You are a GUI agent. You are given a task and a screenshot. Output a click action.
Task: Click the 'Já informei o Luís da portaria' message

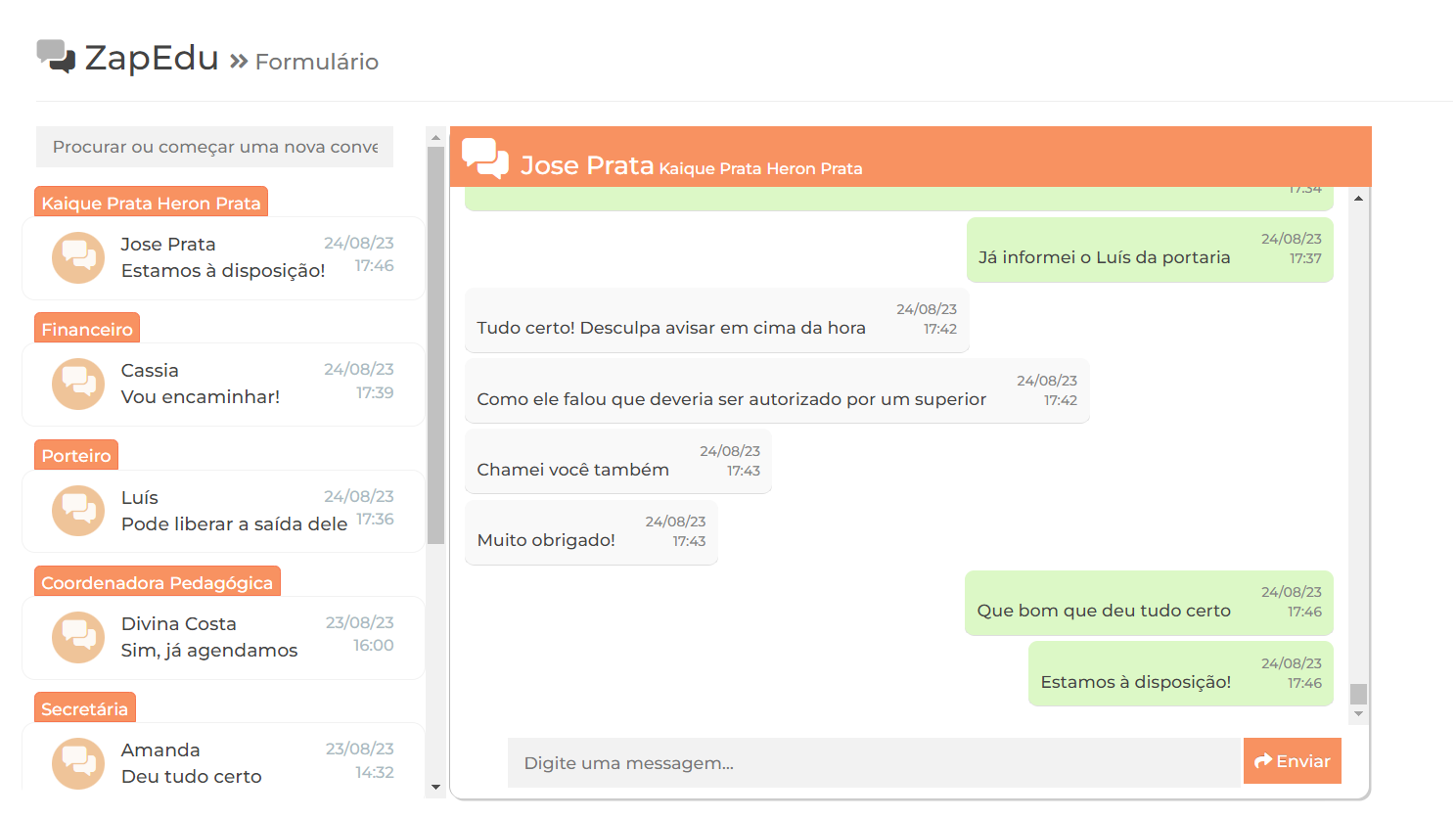click(1150, 250)
